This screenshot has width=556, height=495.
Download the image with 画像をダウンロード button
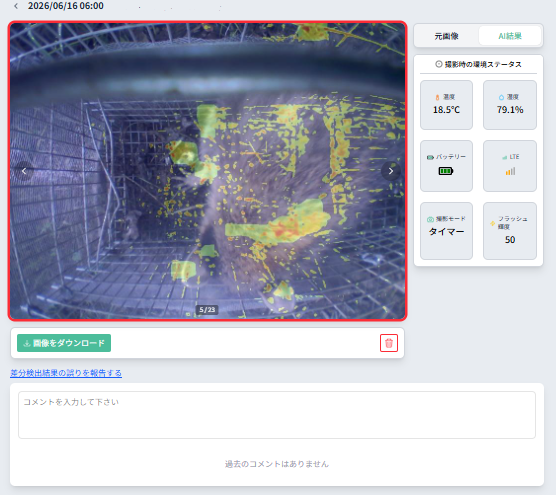pyautogui.click(x=64, y=343)
